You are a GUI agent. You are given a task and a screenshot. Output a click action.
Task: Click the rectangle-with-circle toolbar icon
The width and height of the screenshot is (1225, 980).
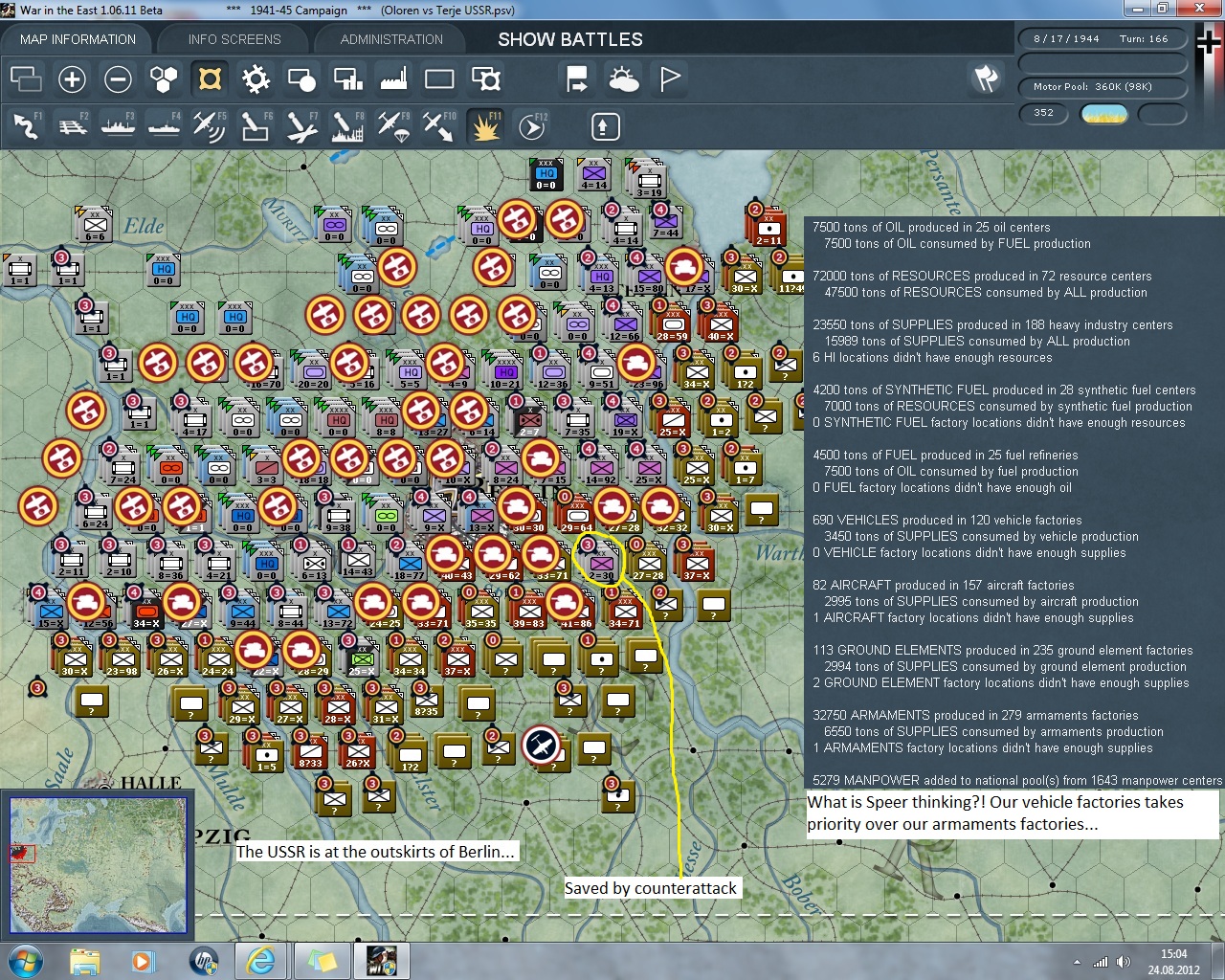301,78
